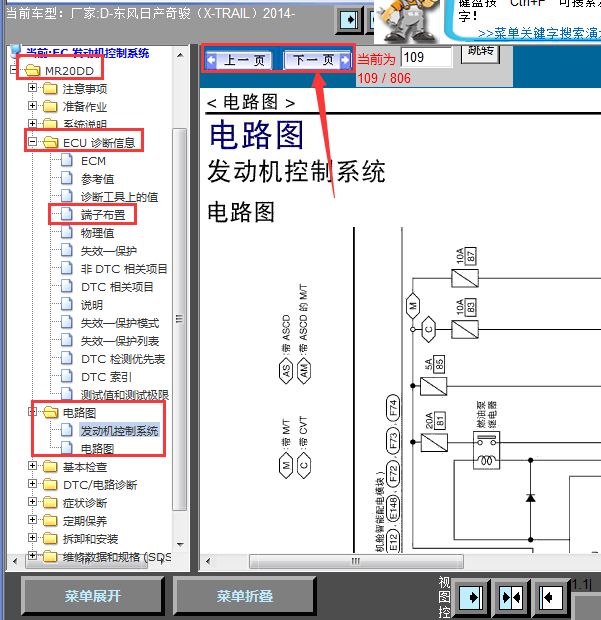This screenshot has width=601, height=620.
Task: Open the 失效—保护列表 tree entry
Action: (120, 341)
